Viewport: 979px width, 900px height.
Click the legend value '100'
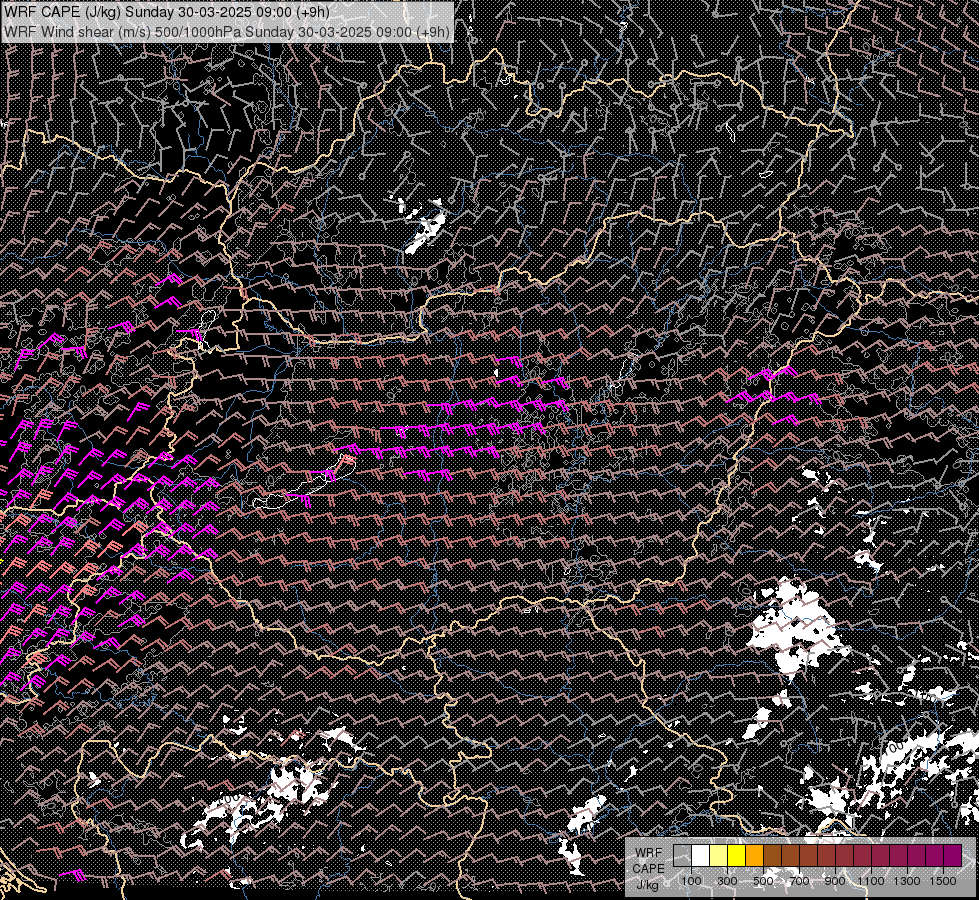(x=691, y=881)
